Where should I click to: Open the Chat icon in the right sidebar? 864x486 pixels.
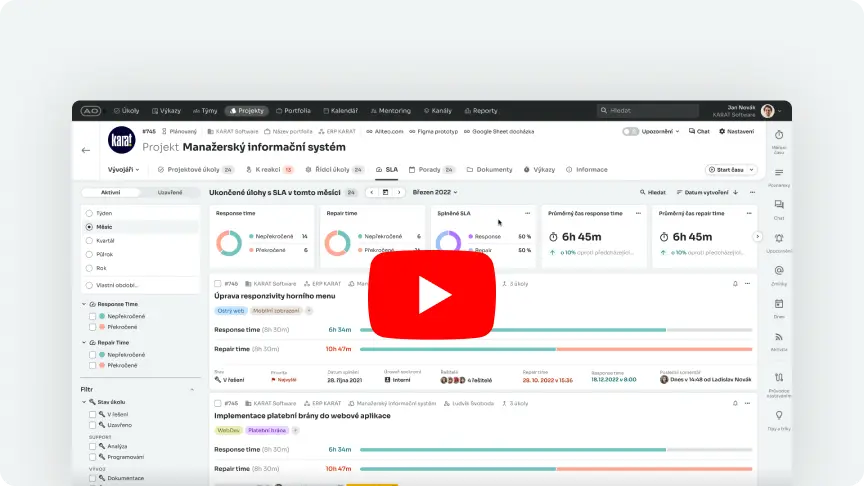pyautogui.click(x=779, y=205)
